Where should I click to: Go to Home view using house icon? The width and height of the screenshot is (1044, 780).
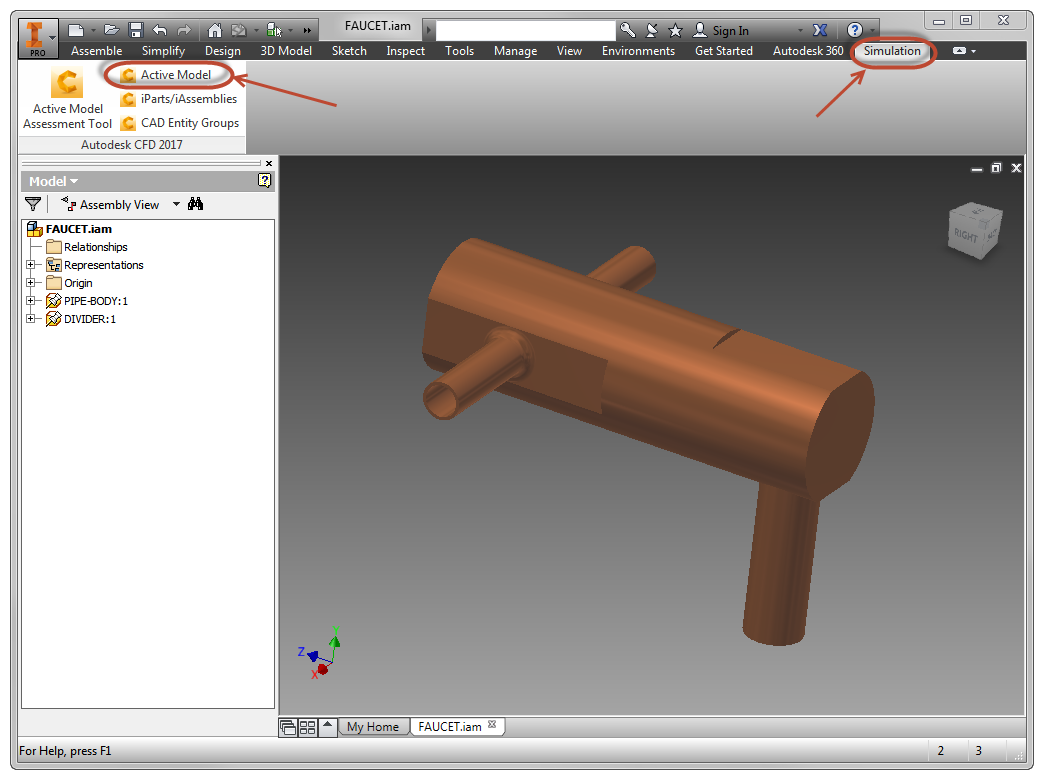[214, 30]
